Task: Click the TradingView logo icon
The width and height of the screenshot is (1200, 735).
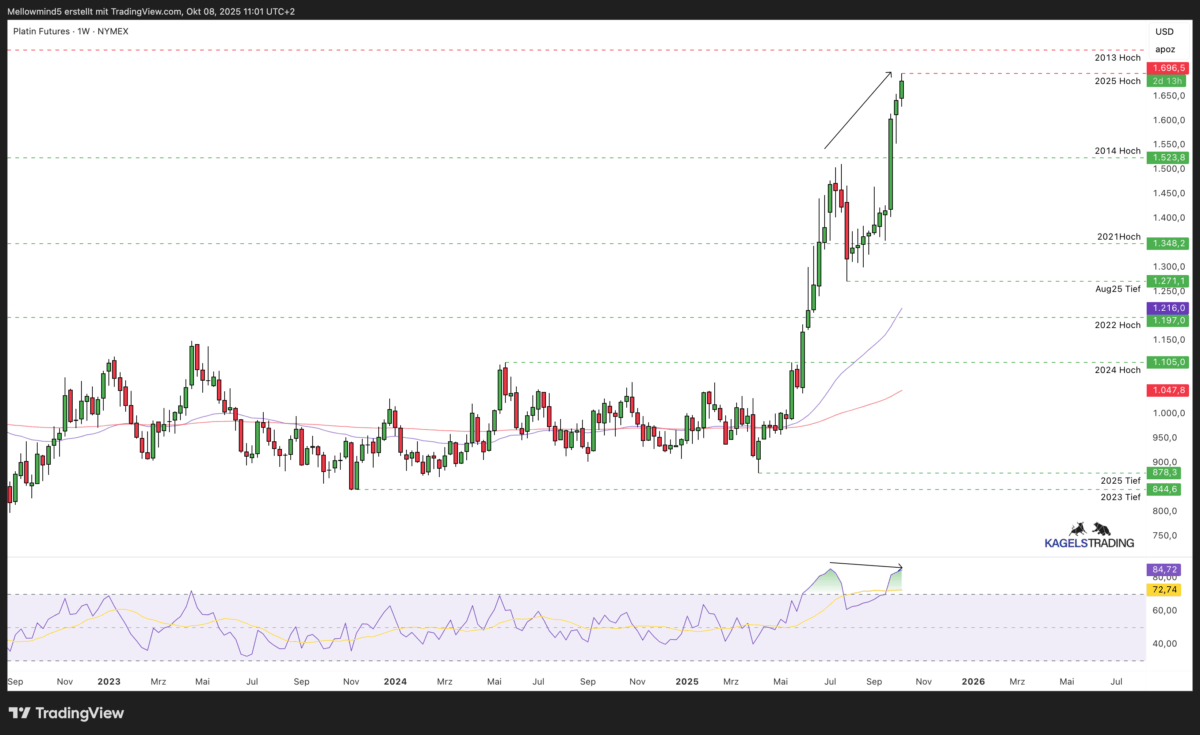Action: pyautogui.click(x=19, y=713)
